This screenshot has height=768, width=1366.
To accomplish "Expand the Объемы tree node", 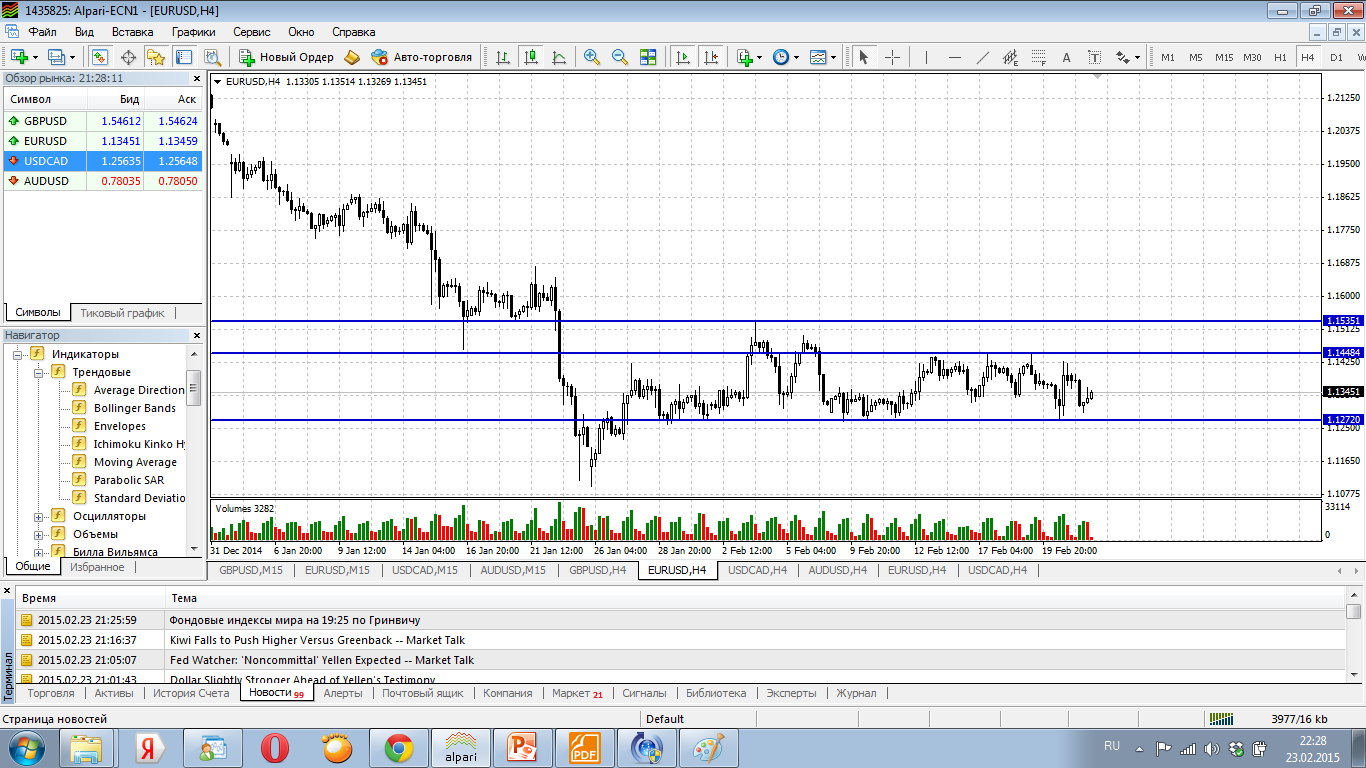I will click(39, 534).
